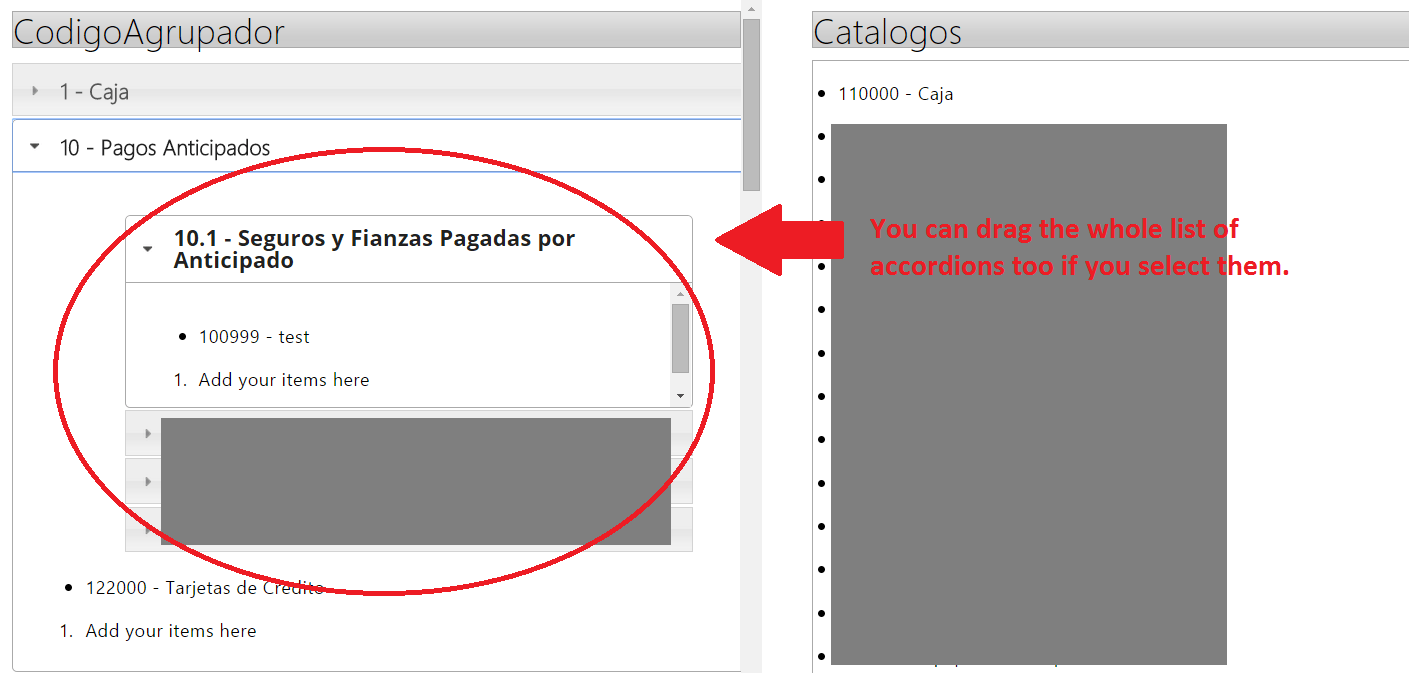Click the collapse arrow on "10 - Pagos Anticipados"
The height and width of the screenshot is (673, 1409).
(33, 146)
